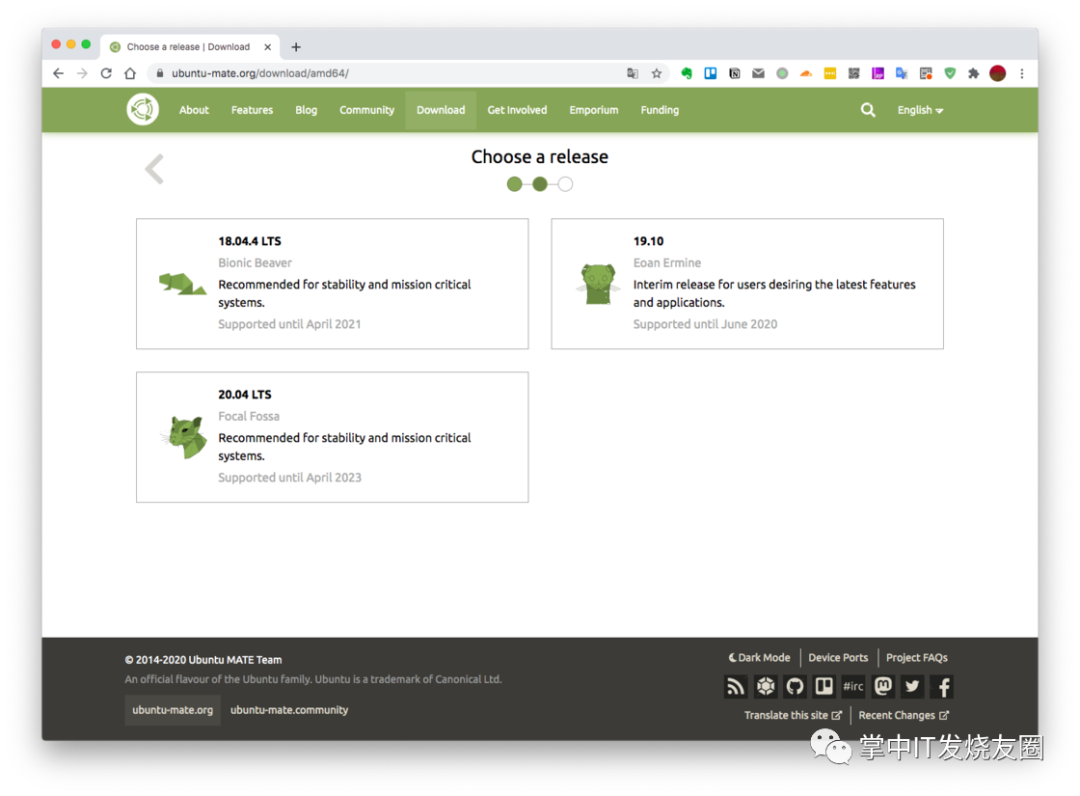Click the Chrome profile avatar

[997, 73]
